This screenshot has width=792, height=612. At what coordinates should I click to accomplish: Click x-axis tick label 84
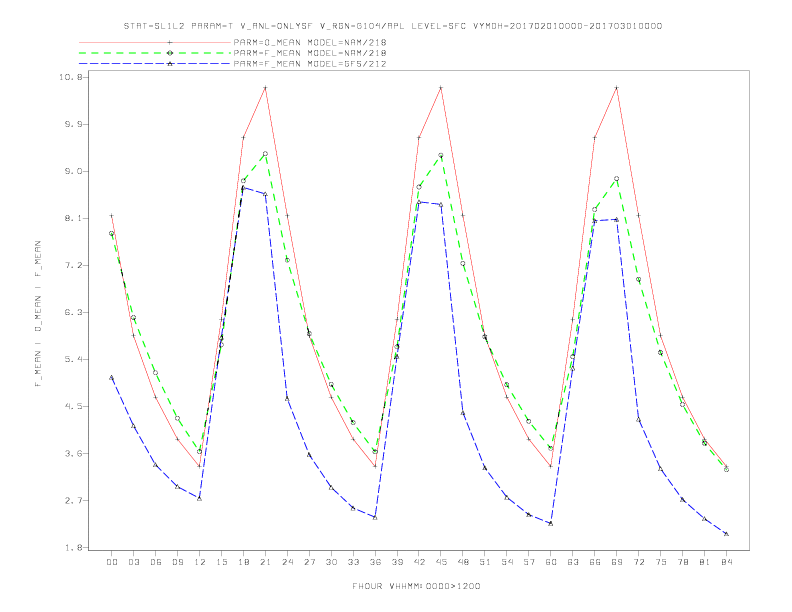pos(727,562)
